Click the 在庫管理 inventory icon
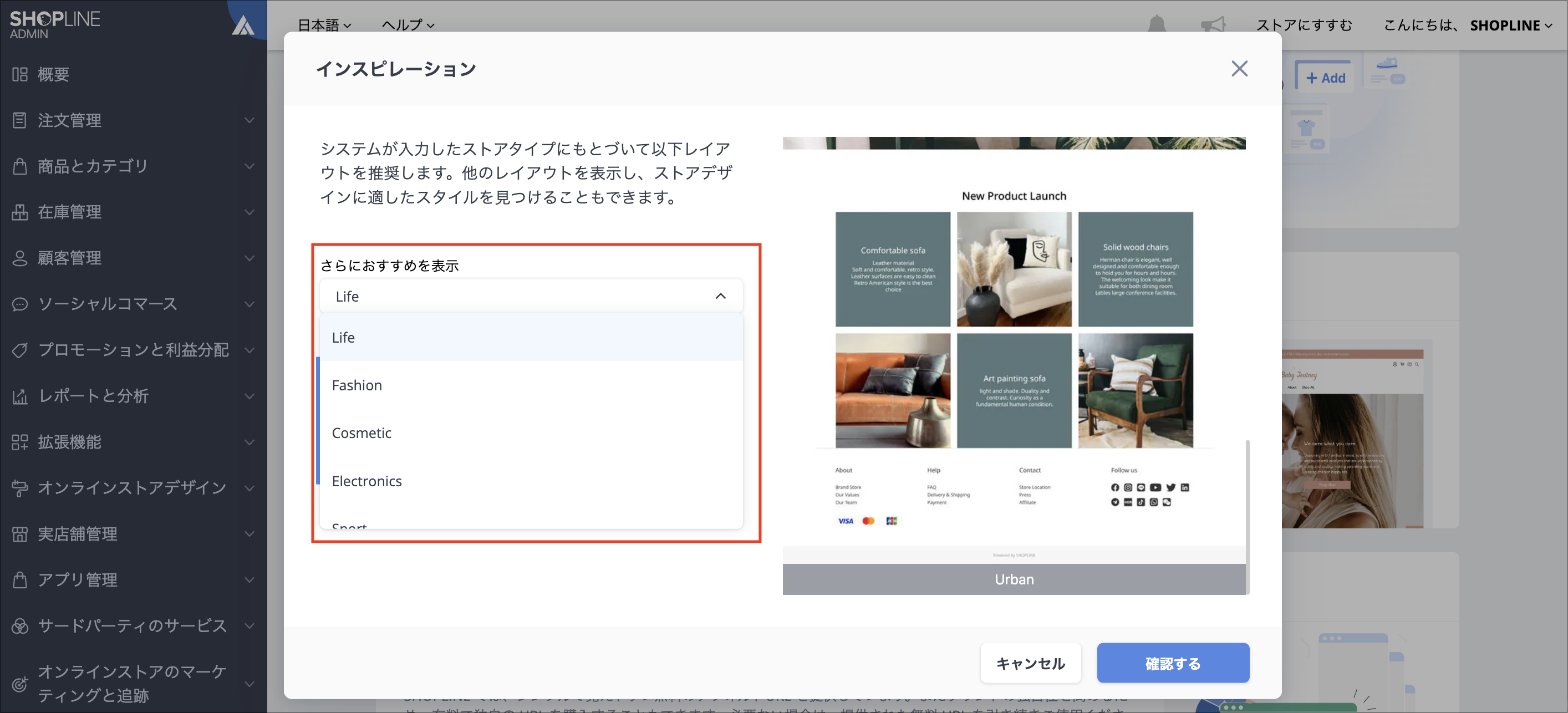This screenshot has width=1568, height=713. pyautogui.click(x=19, y=212)
